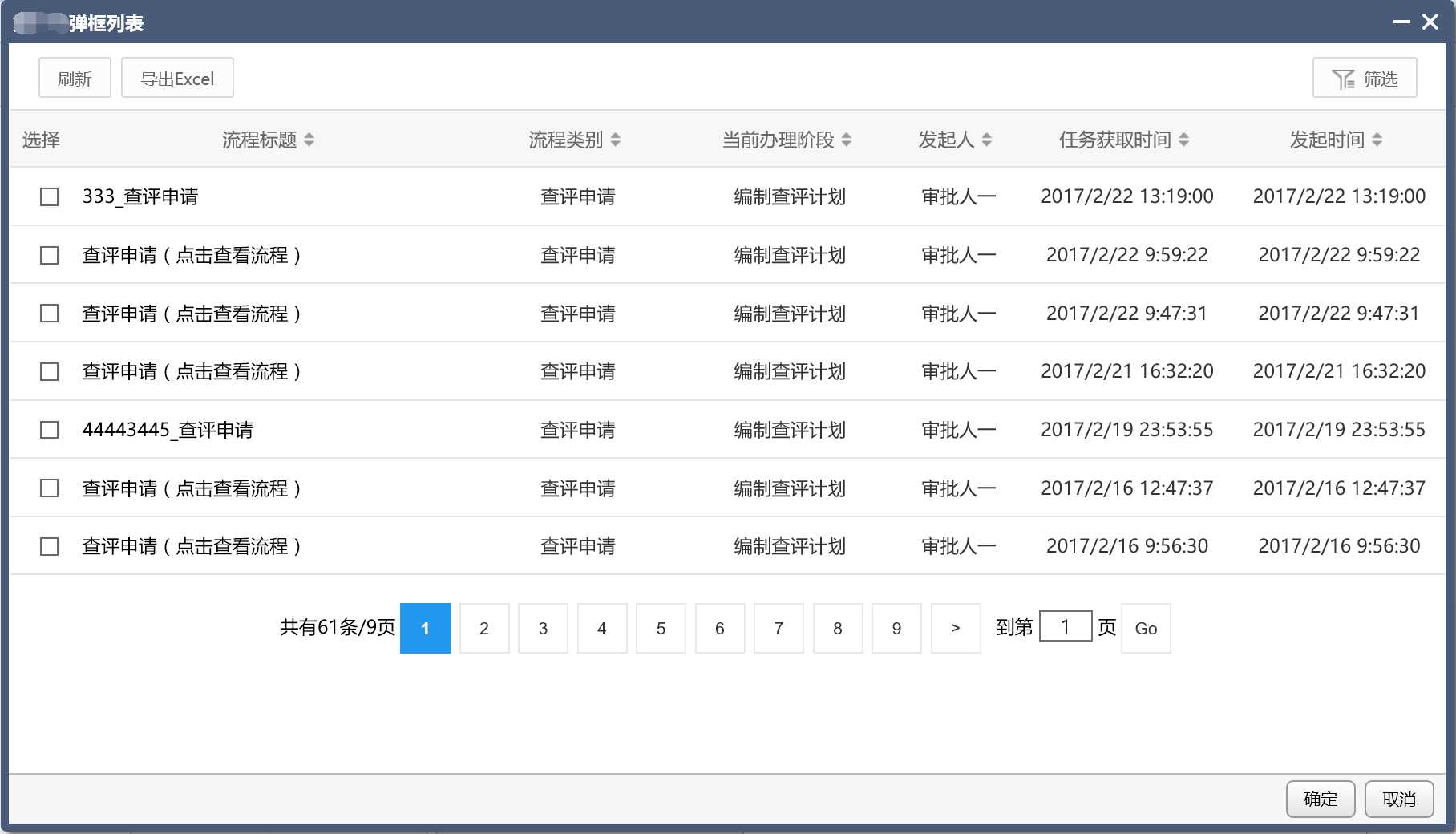Go to page 3 of results
This screenshot has width=1456, height=834.
coord(543,628)
